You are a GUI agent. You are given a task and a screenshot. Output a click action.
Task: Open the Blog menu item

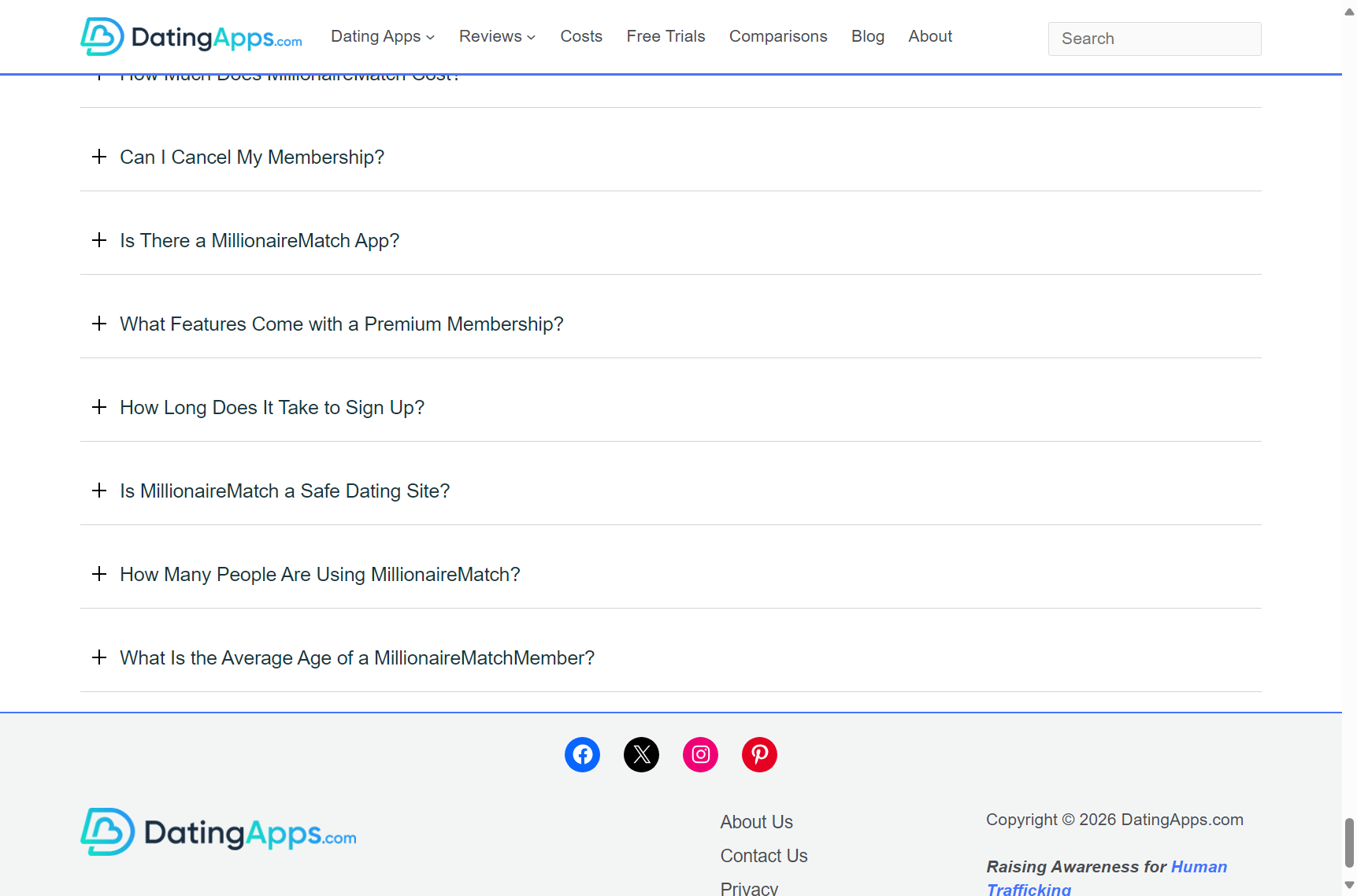pos(868,36)
